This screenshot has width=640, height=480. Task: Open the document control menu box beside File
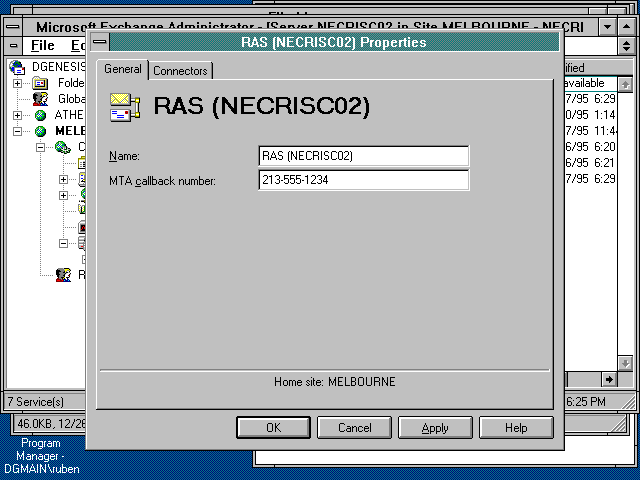(x=13, y=45)
